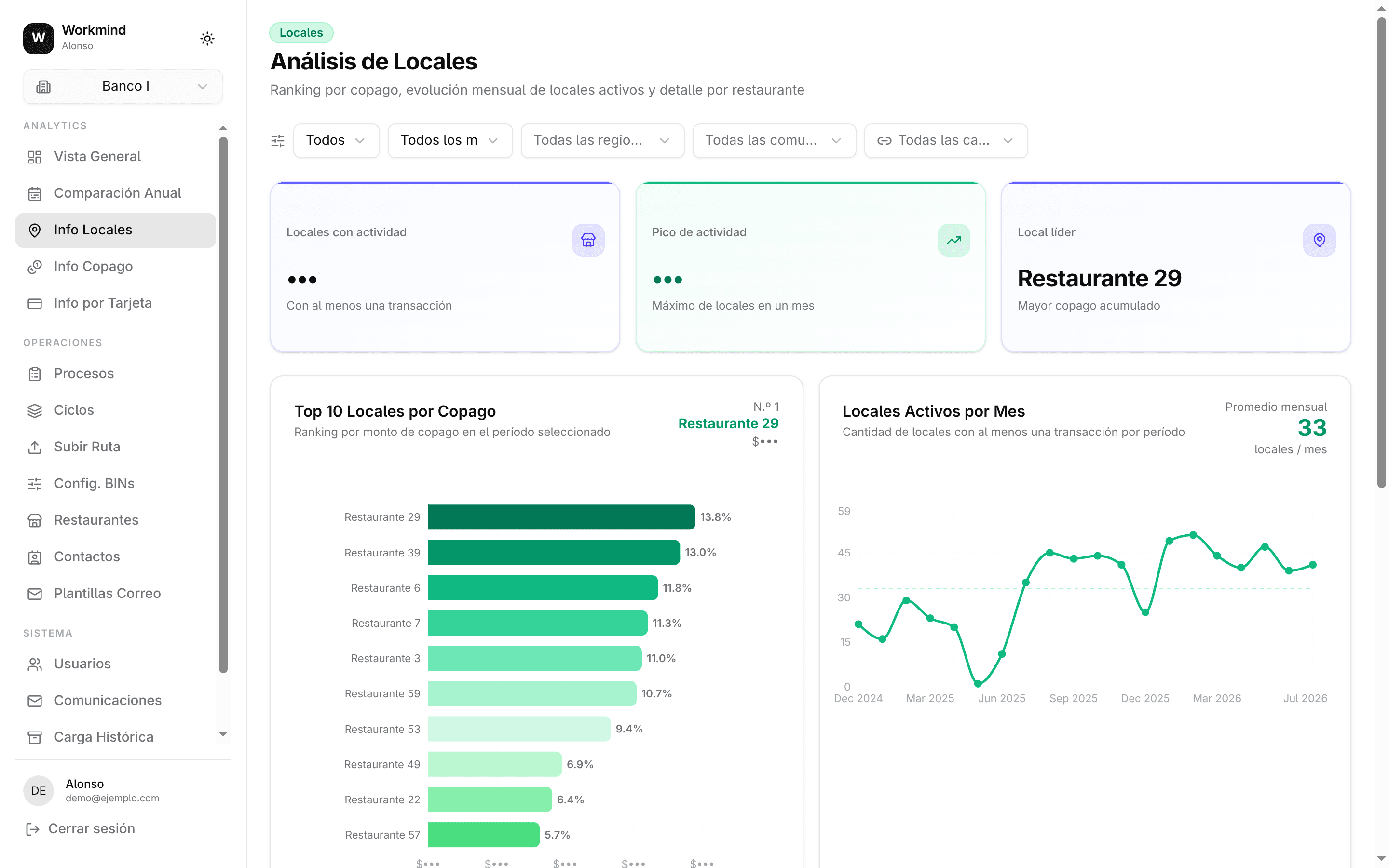The width and height of the screenshot is (1389, 868).
Task: Open the Banco I selector dropdown
Action: coord(123,86)
